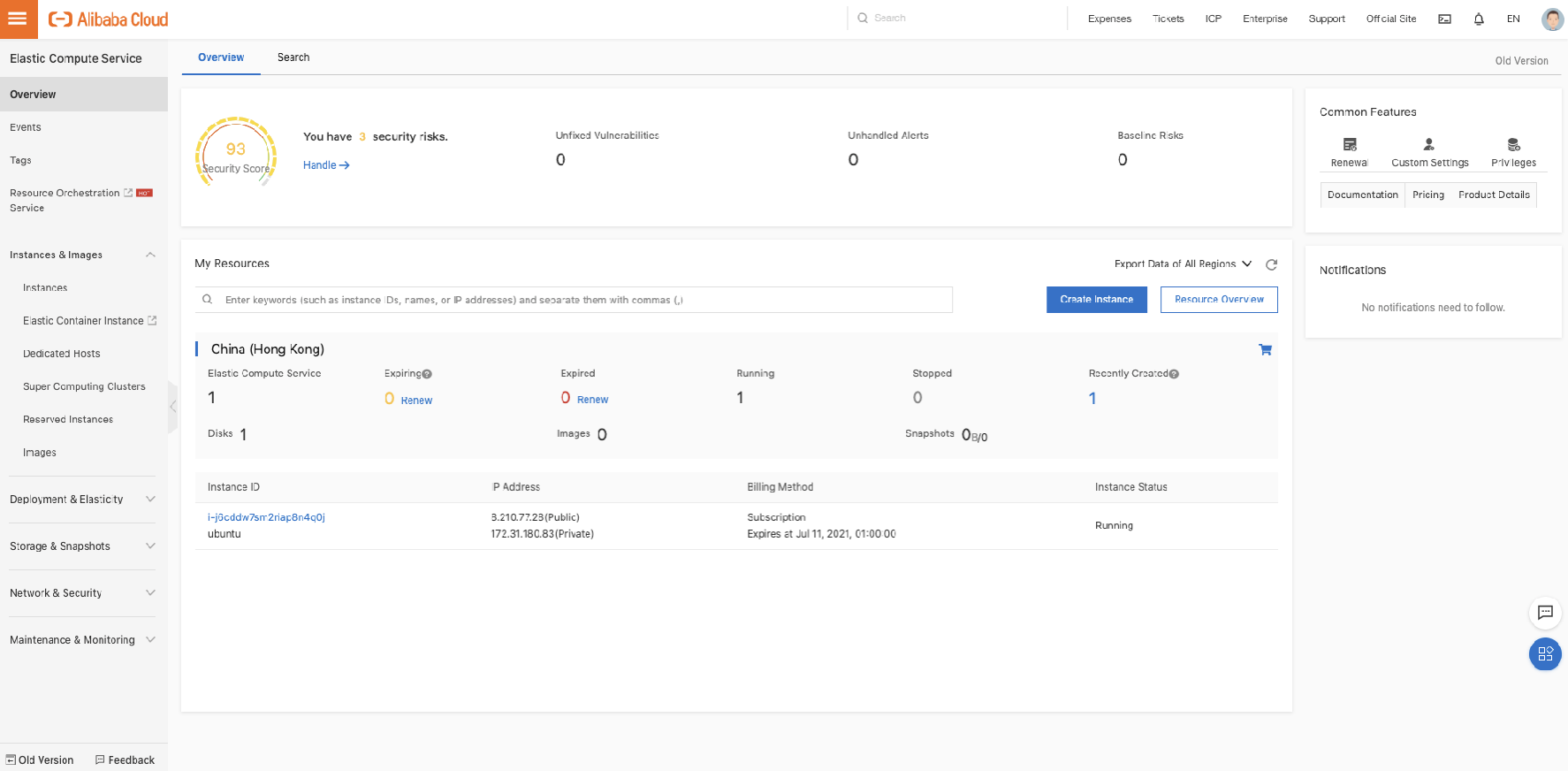Open the chat support floating button
This screenshot has height=771, width=1568.
tap(1545, 612)
